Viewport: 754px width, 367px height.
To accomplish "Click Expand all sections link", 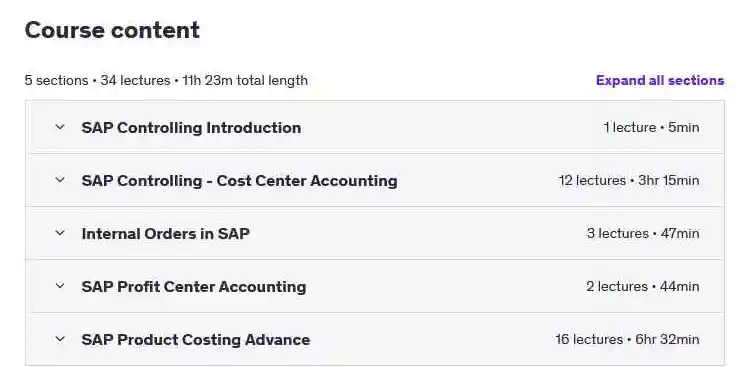I will [660, 80].
